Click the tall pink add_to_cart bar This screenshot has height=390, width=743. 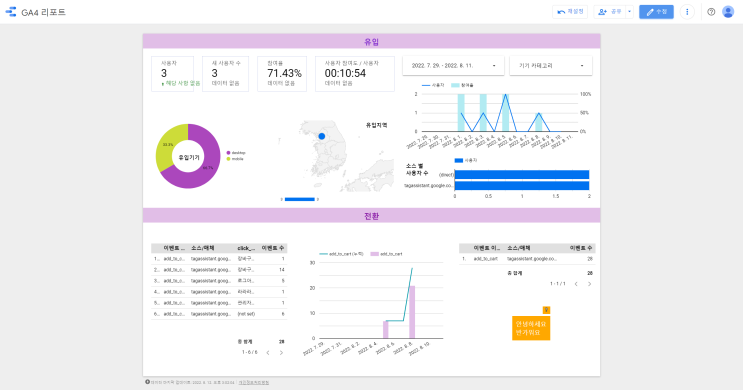point(412,312)
